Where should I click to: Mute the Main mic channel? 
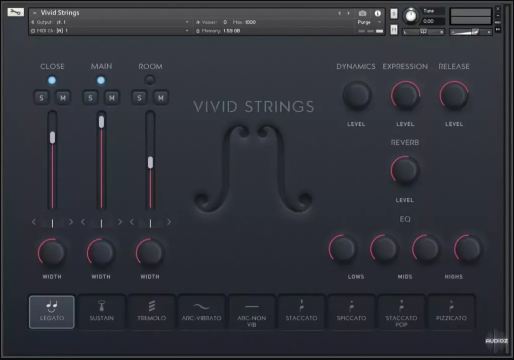coord(112,98)
